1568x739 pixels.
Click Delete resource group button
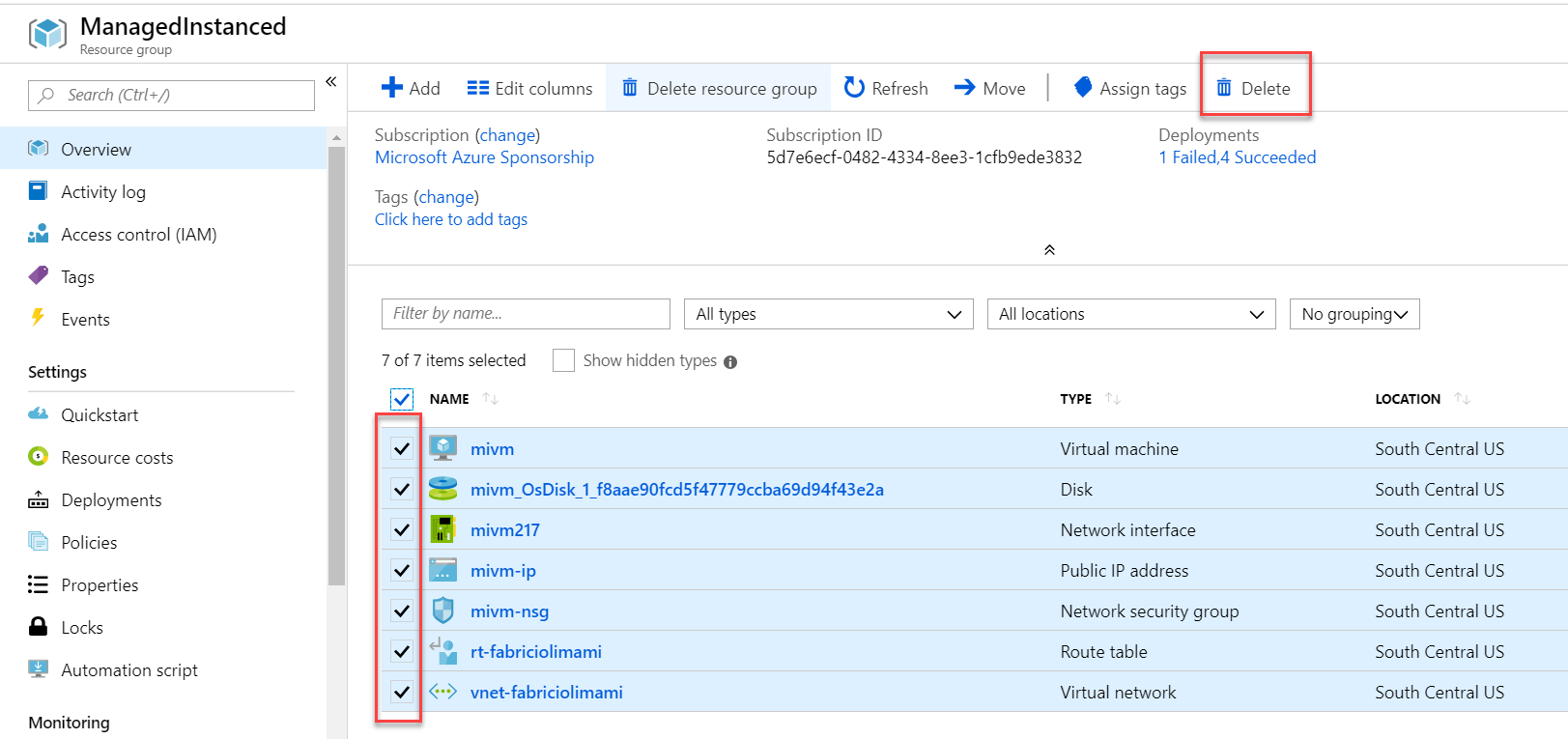pyautogui.click(x=719, y=88)
